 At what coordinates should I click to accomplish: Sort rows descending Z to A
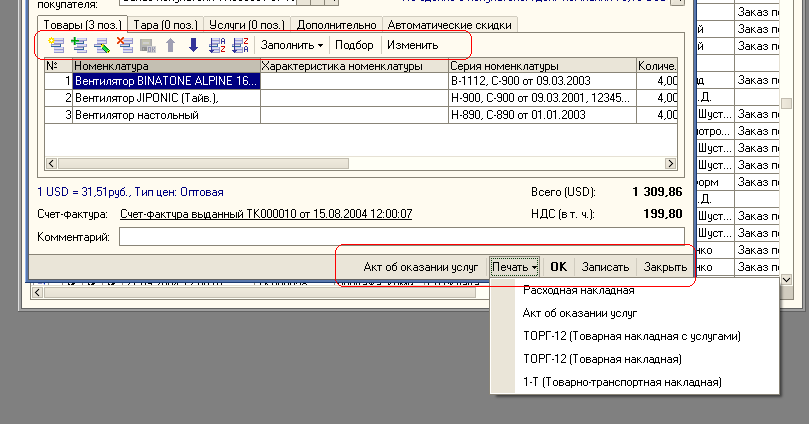click(240, 45)
